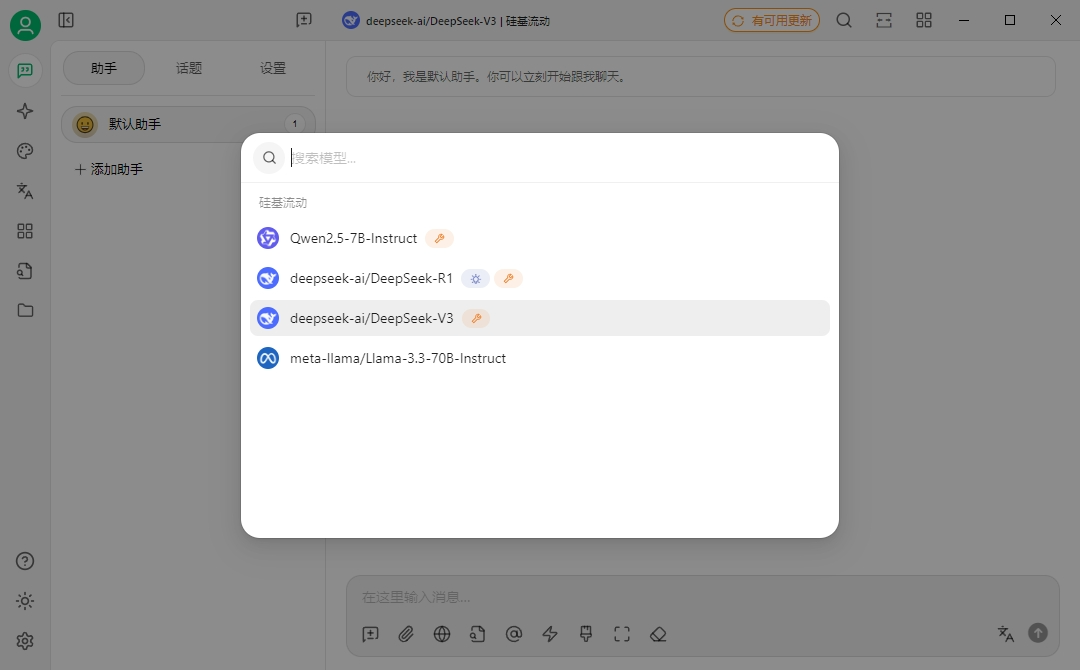Expand the input box fullscreen icon
Screen dimensions: 1080x670
tap(622, 634)
